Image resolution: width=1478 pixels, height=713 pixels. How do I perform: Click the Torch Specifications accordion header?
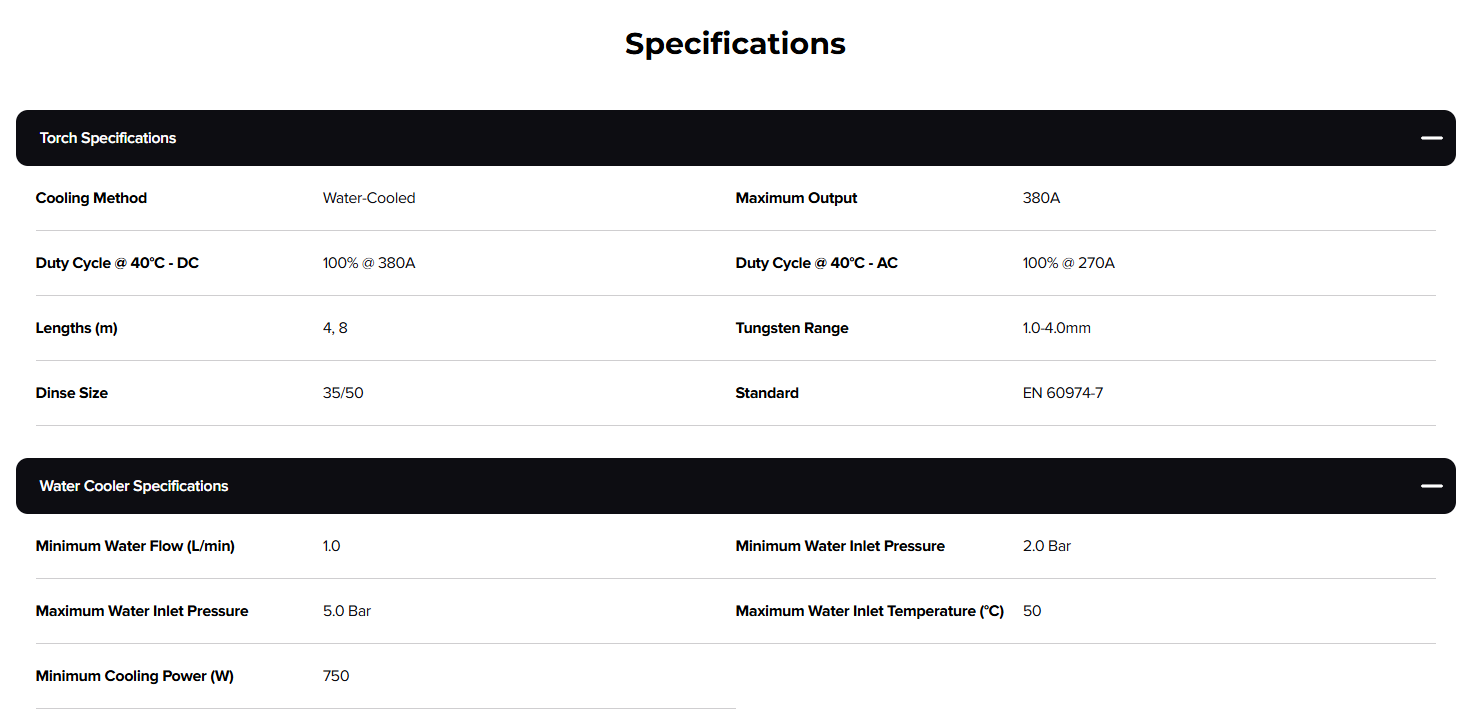pyautogui.click(x=108, y=138)
